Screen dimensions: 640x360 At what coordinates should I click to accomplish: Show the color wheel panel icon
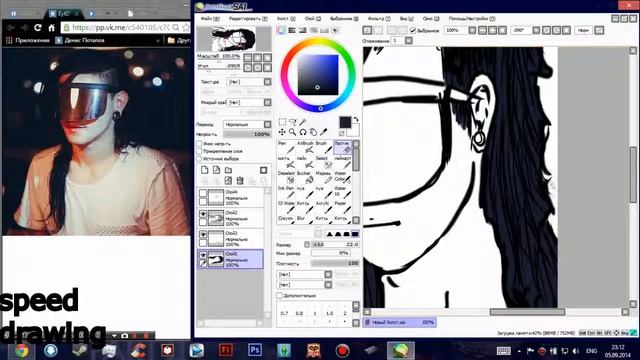coord(281,31)
